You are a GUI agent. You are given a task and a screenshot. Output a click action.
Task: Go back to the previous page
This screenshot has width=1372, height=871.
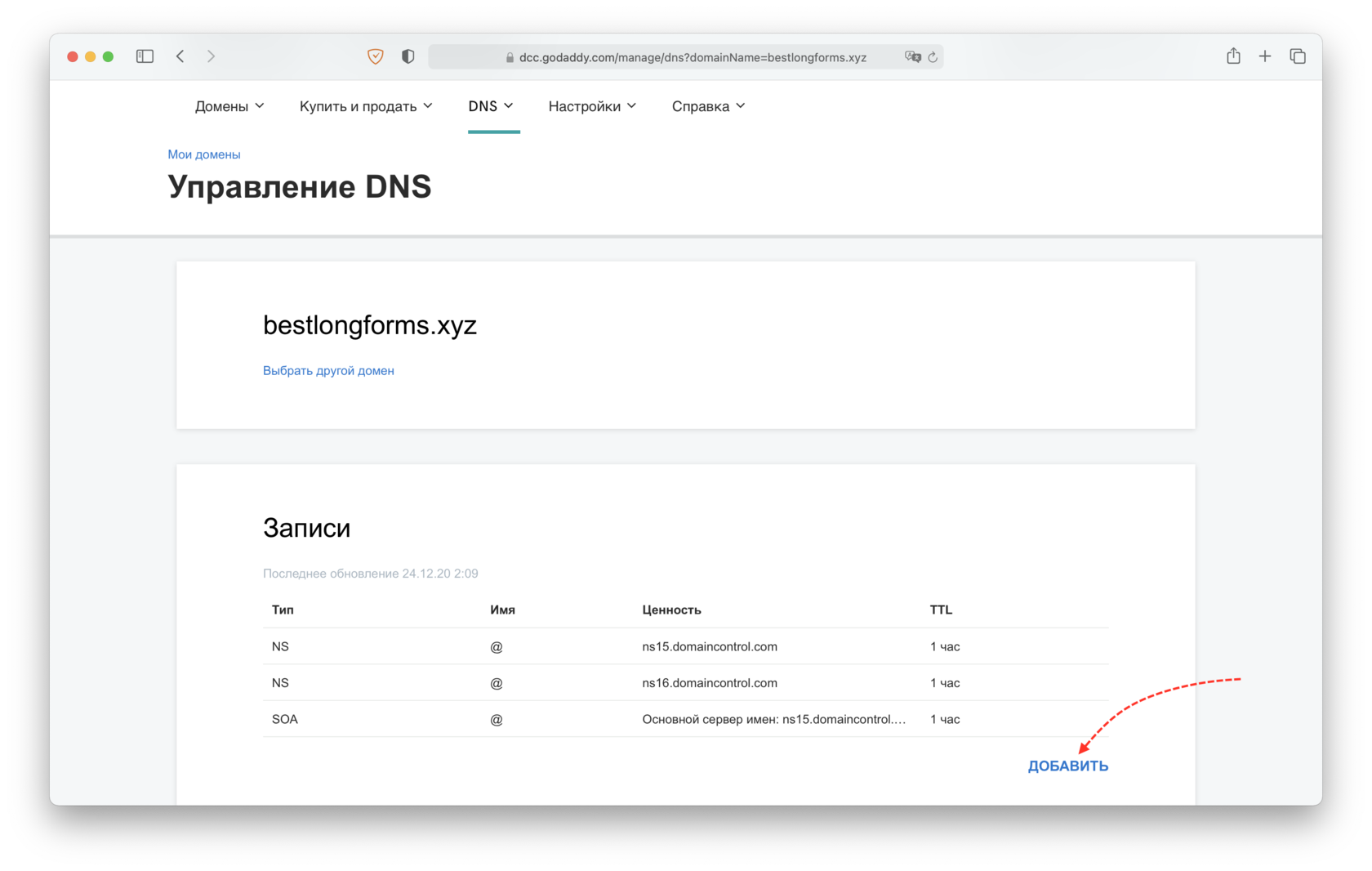(x=180, y=56)
